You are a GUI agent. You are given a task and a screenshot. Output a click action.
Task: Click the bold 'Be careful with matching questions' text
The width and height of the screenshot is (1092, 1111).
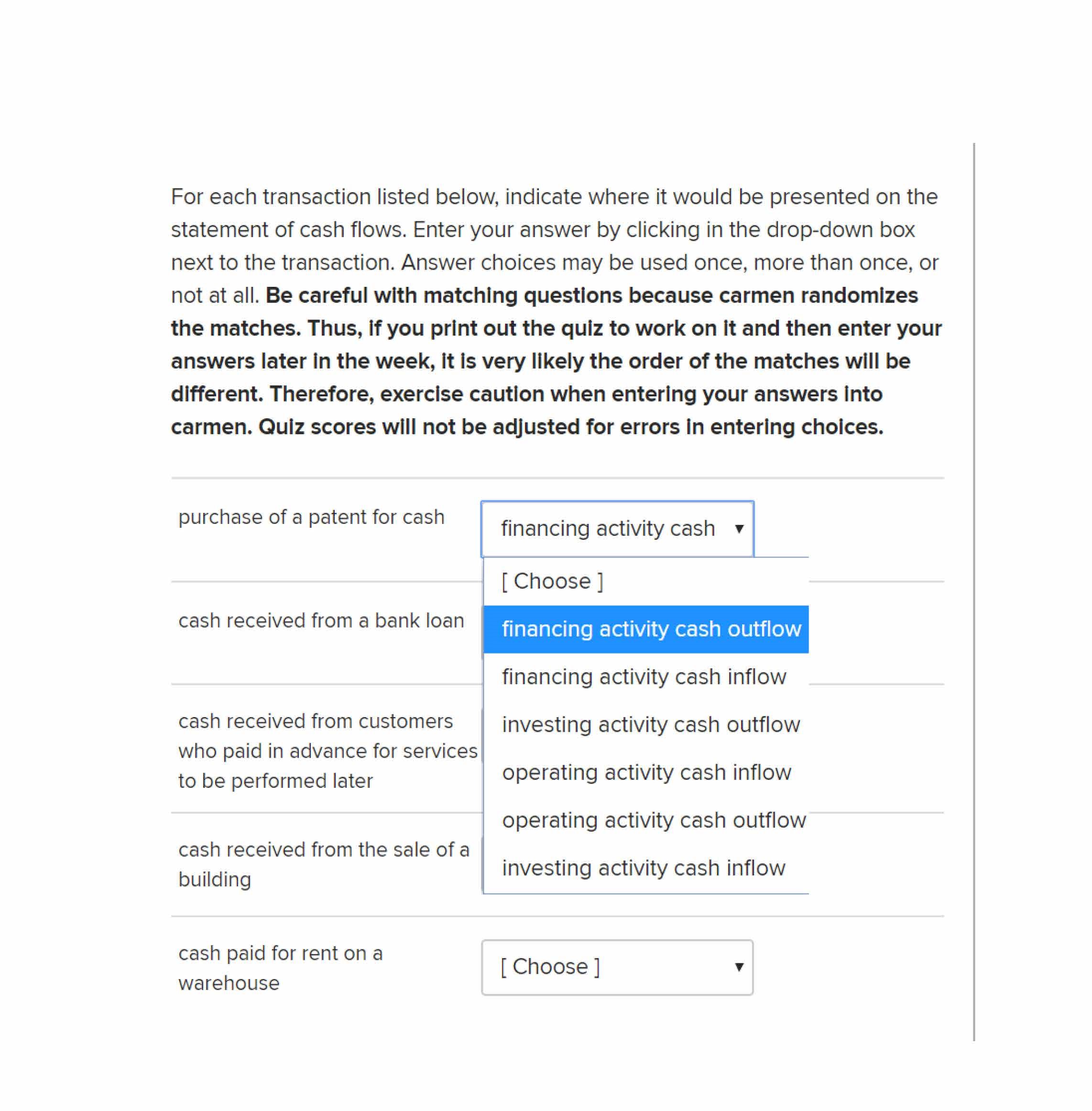point(591,295)
